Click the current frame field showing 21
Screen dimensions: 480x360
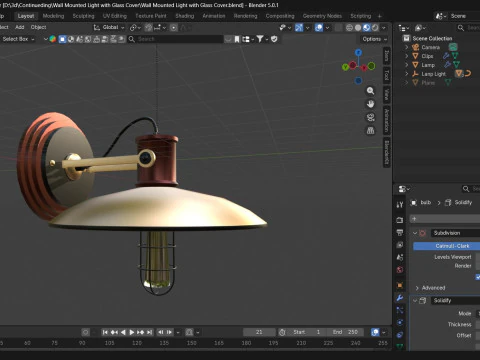coord(259,332)
